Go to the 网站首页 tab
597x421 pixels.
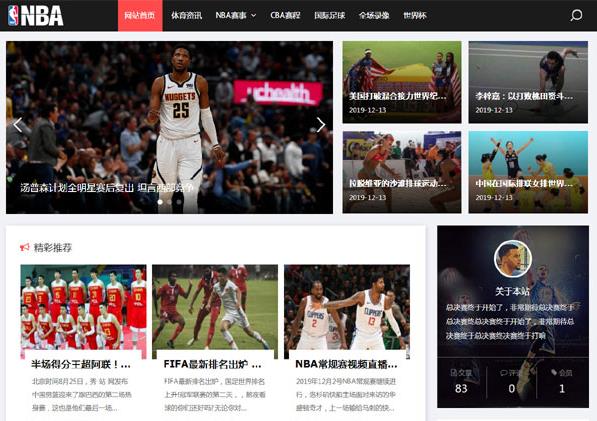[x=140, y=16]
